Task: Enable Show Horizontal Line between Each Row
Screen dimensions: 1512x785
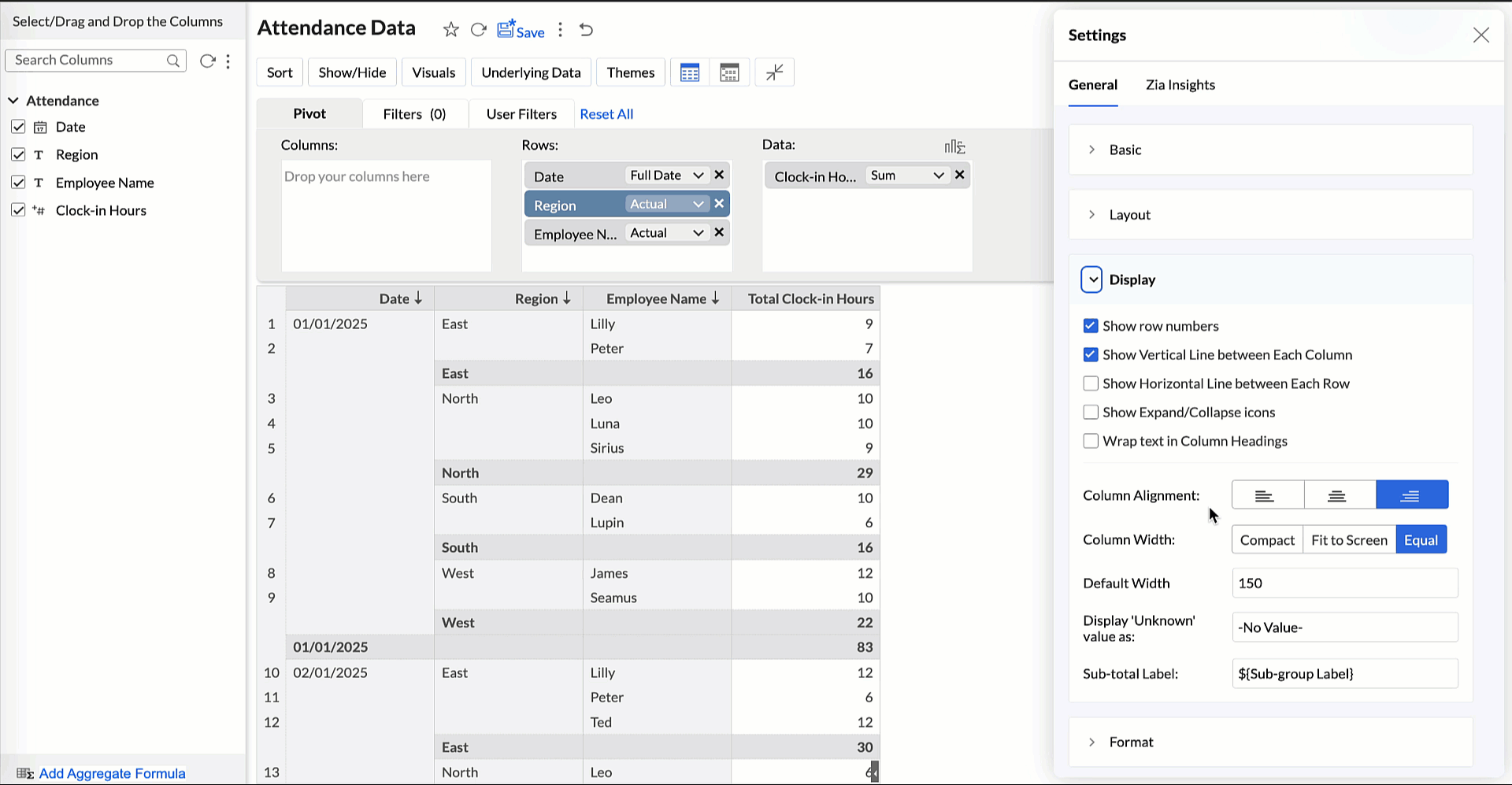Action: (x=1091, y=383)
